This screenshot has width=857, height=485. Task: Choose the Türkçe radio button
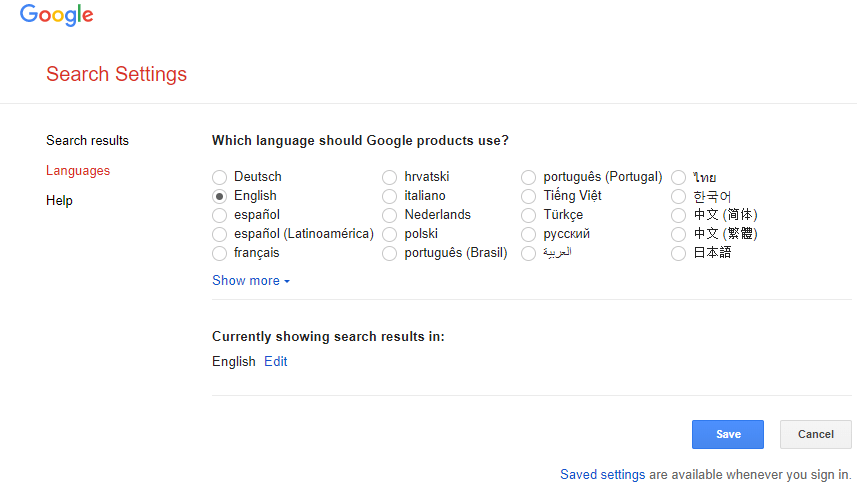tap(529, 215)
